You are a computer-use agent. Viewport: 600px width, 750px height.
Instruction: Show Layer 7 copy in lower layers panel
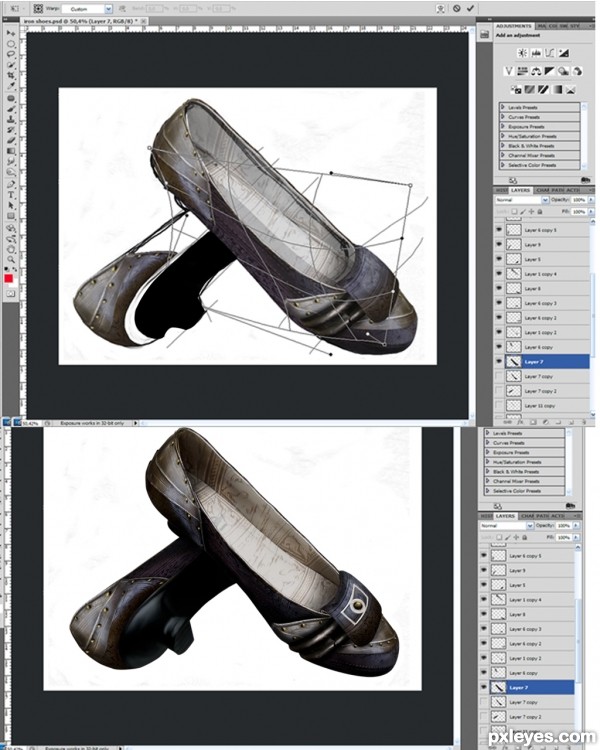tap(484, 702)
